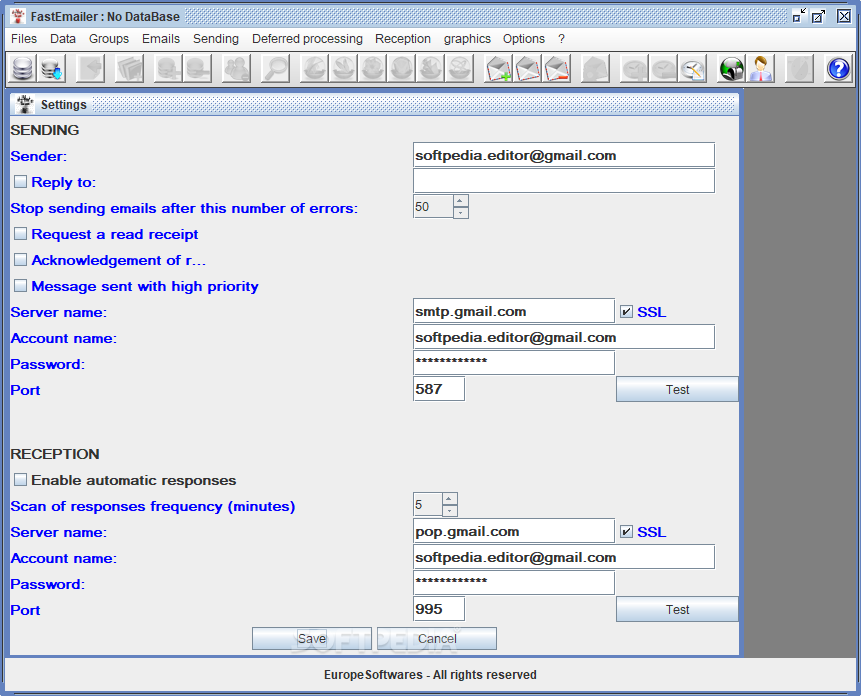The height and width of the screenshot is (696, 861).
Task: Click the greyed-out open envelope icon
Action: [596, 69]
